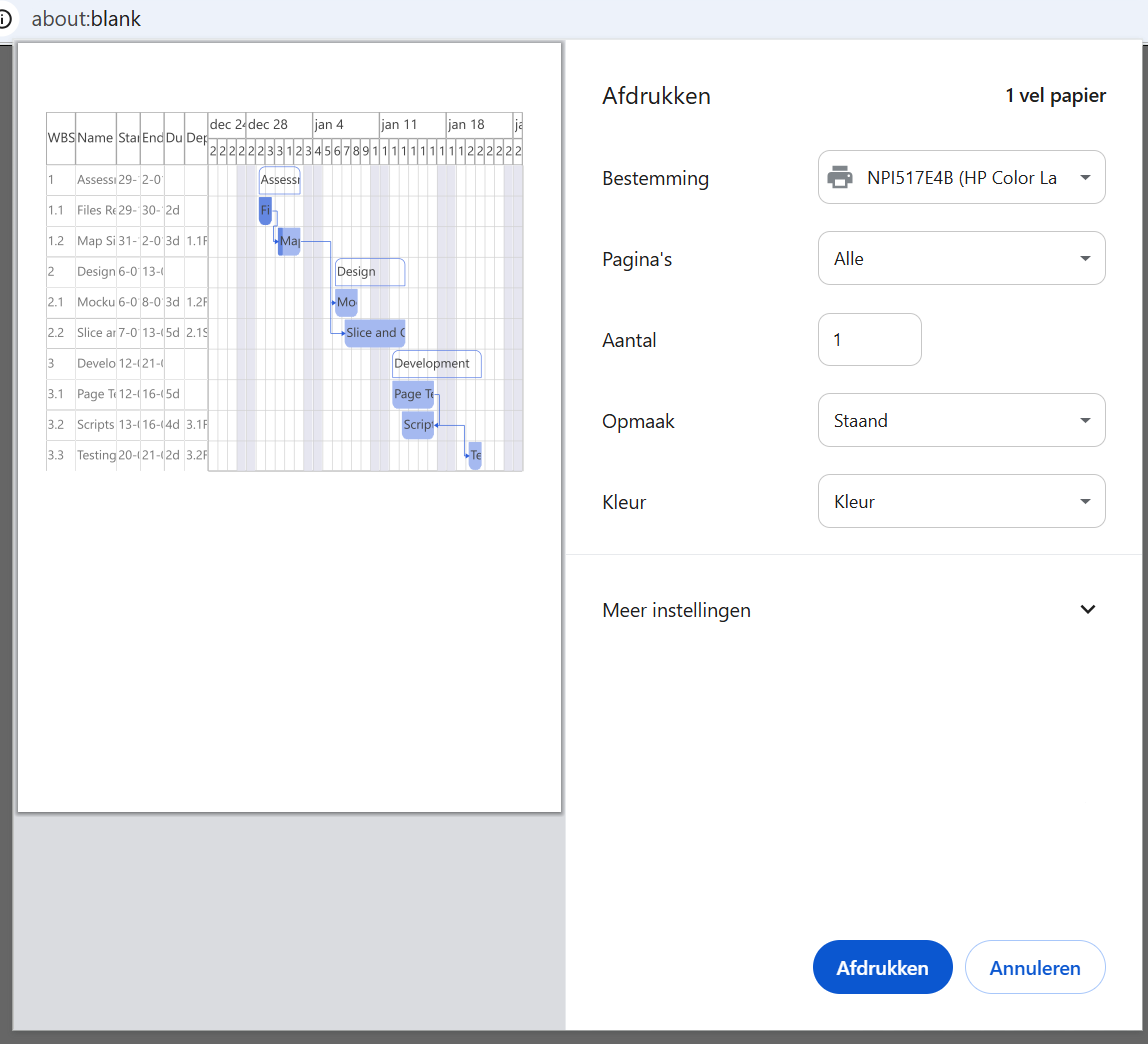The width and height of the screenshot is (1148, 1044).
Task: Click the Page Te task bar in the Gantt chart
Action: pyautogui.click(x=412, y=394)
